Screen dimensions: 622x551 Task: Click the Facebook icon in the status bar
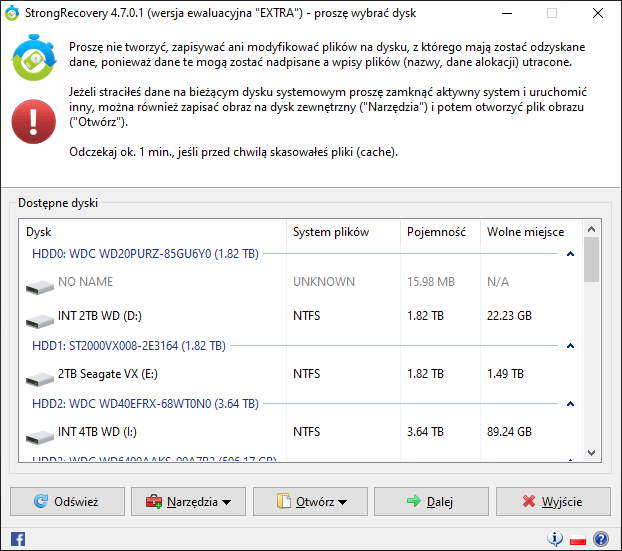pyautogui.click(x=18, y=539)
